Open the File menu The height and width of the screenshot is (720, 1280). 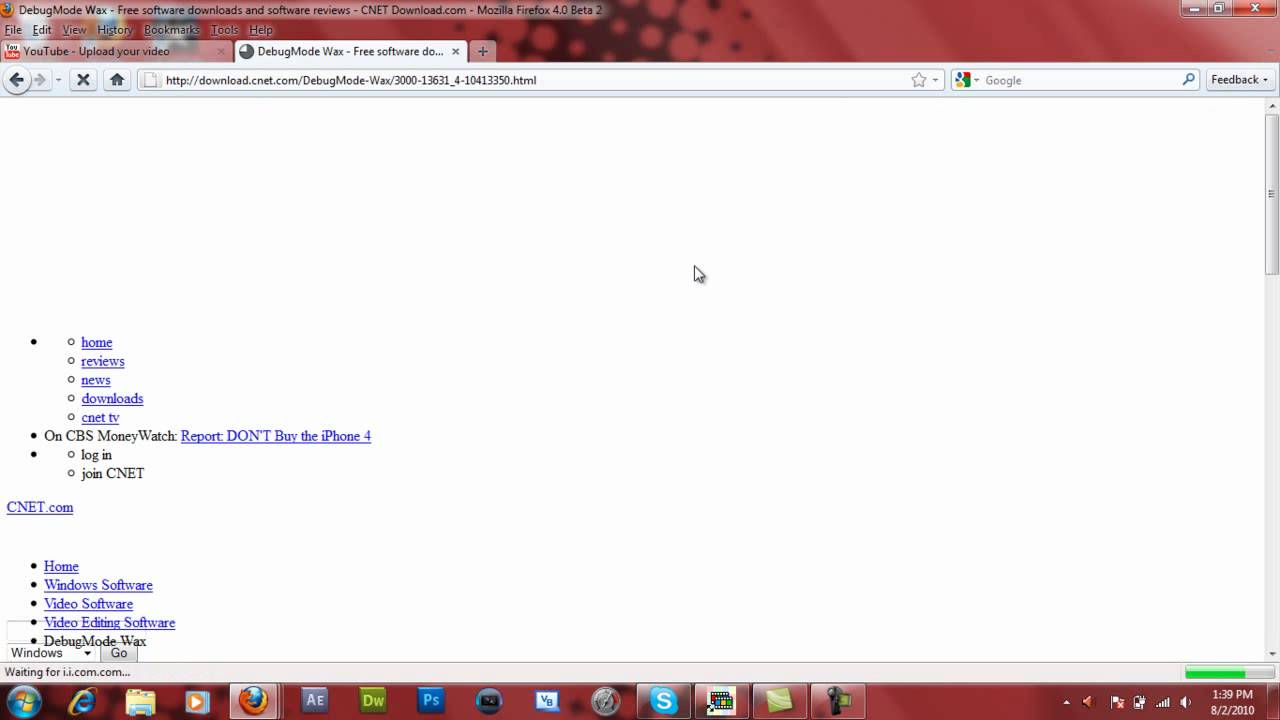[x=13, y=30]
